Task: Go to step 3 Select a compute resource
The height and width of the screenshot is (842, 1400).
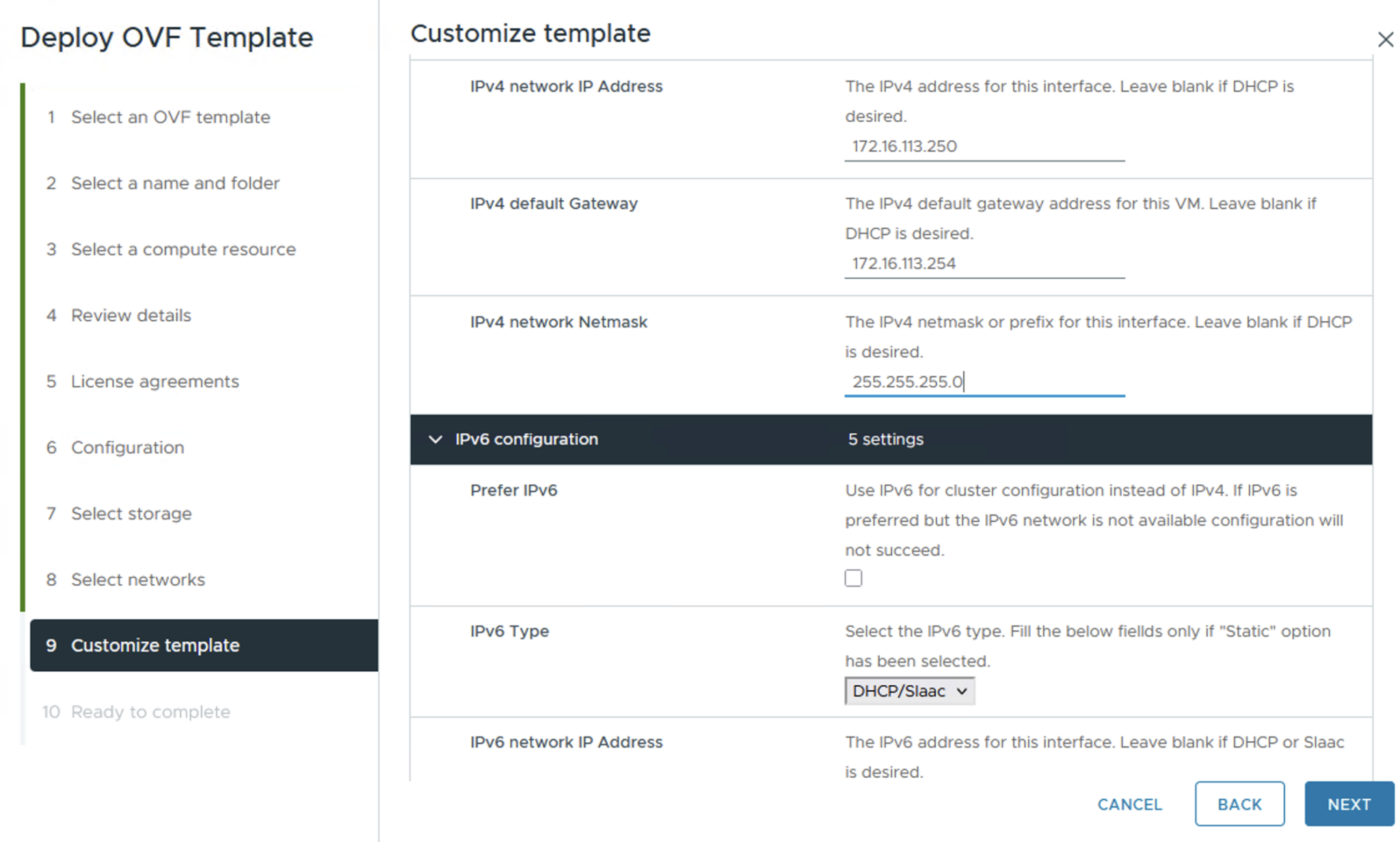Action: tap(183, 249)
